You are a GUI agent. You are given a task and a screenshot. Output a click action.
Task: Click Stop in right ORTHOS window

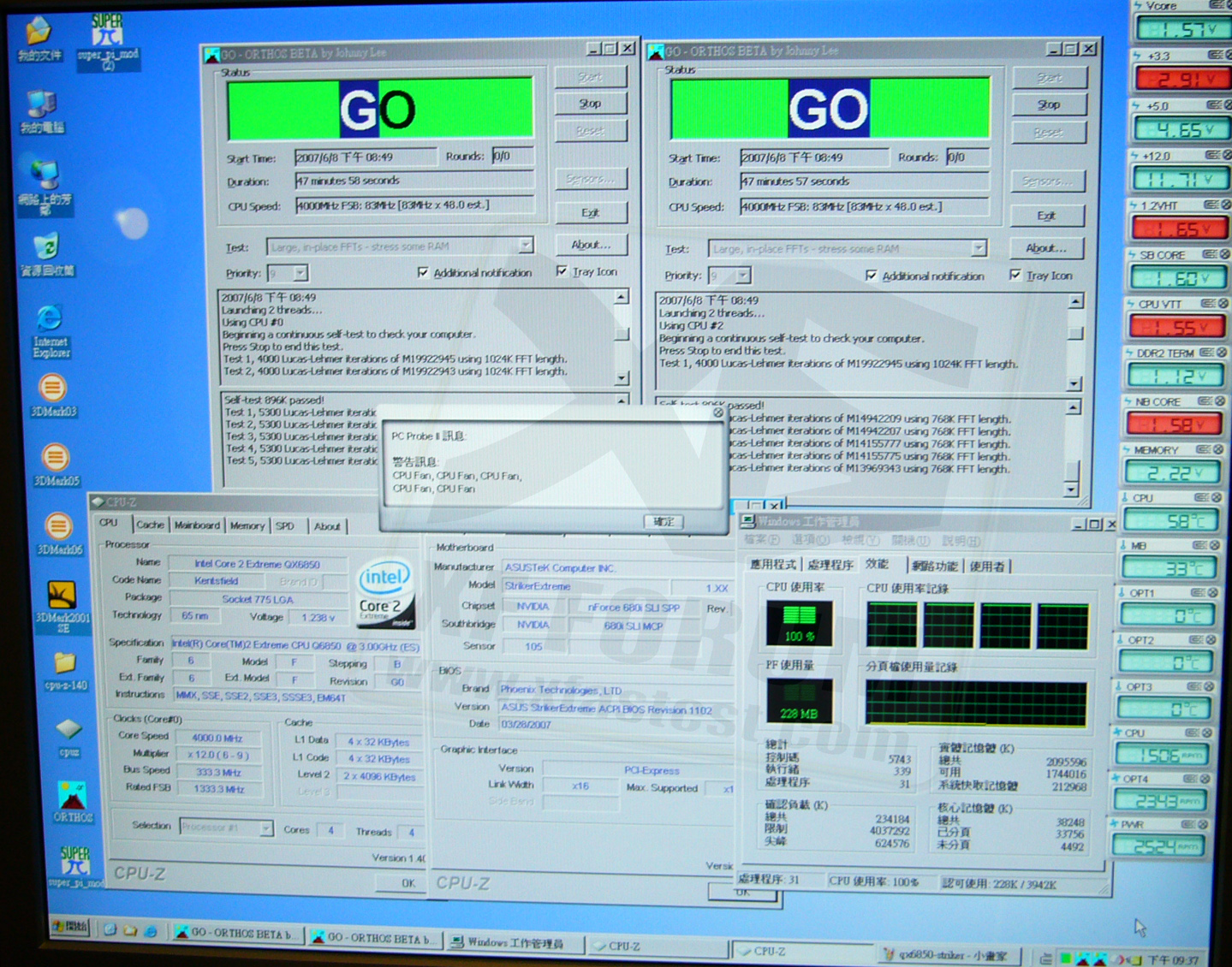point(1049,105)
